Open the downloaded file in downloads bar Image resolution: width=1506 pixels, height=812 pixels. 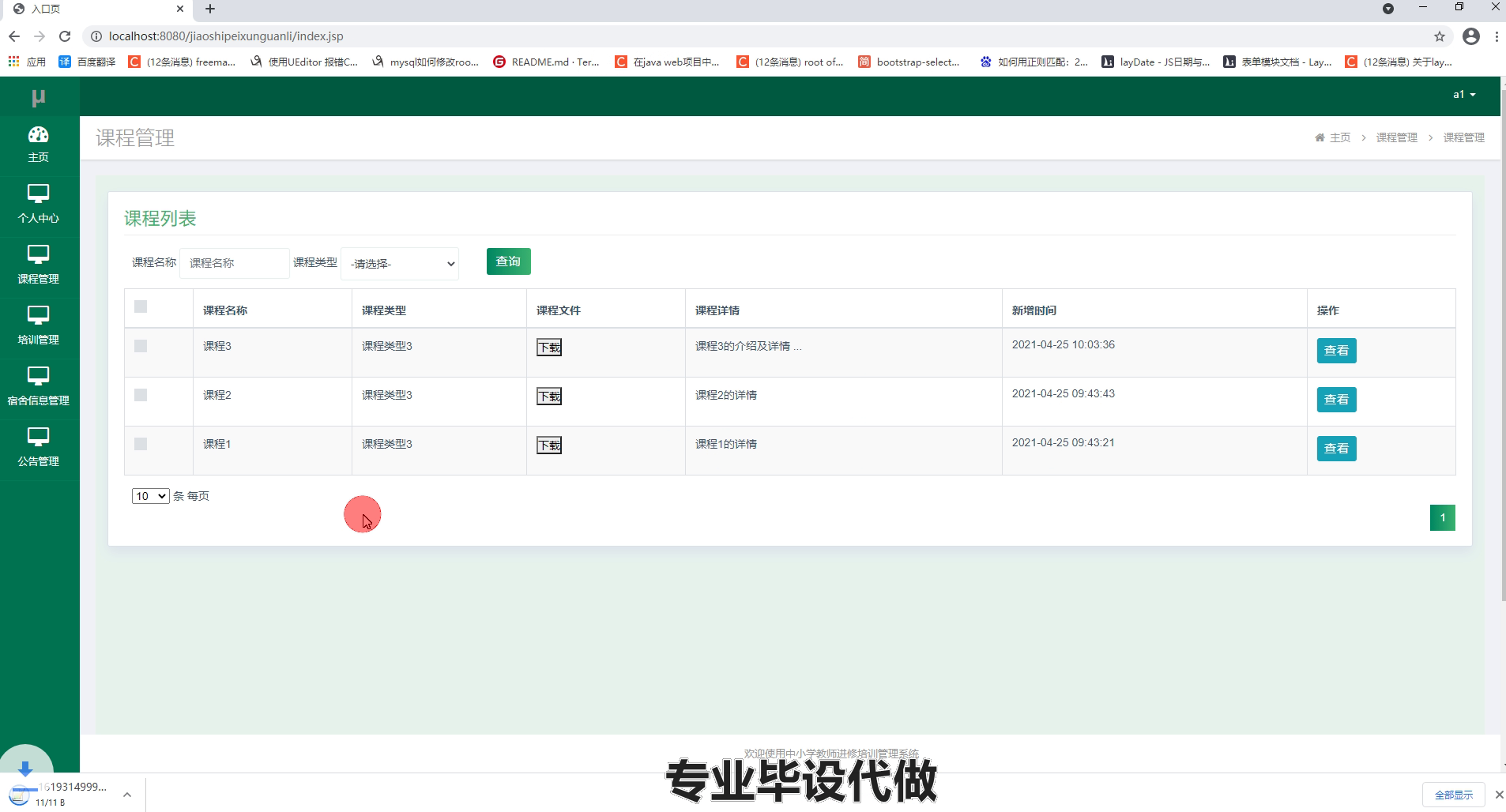[60, 793]
